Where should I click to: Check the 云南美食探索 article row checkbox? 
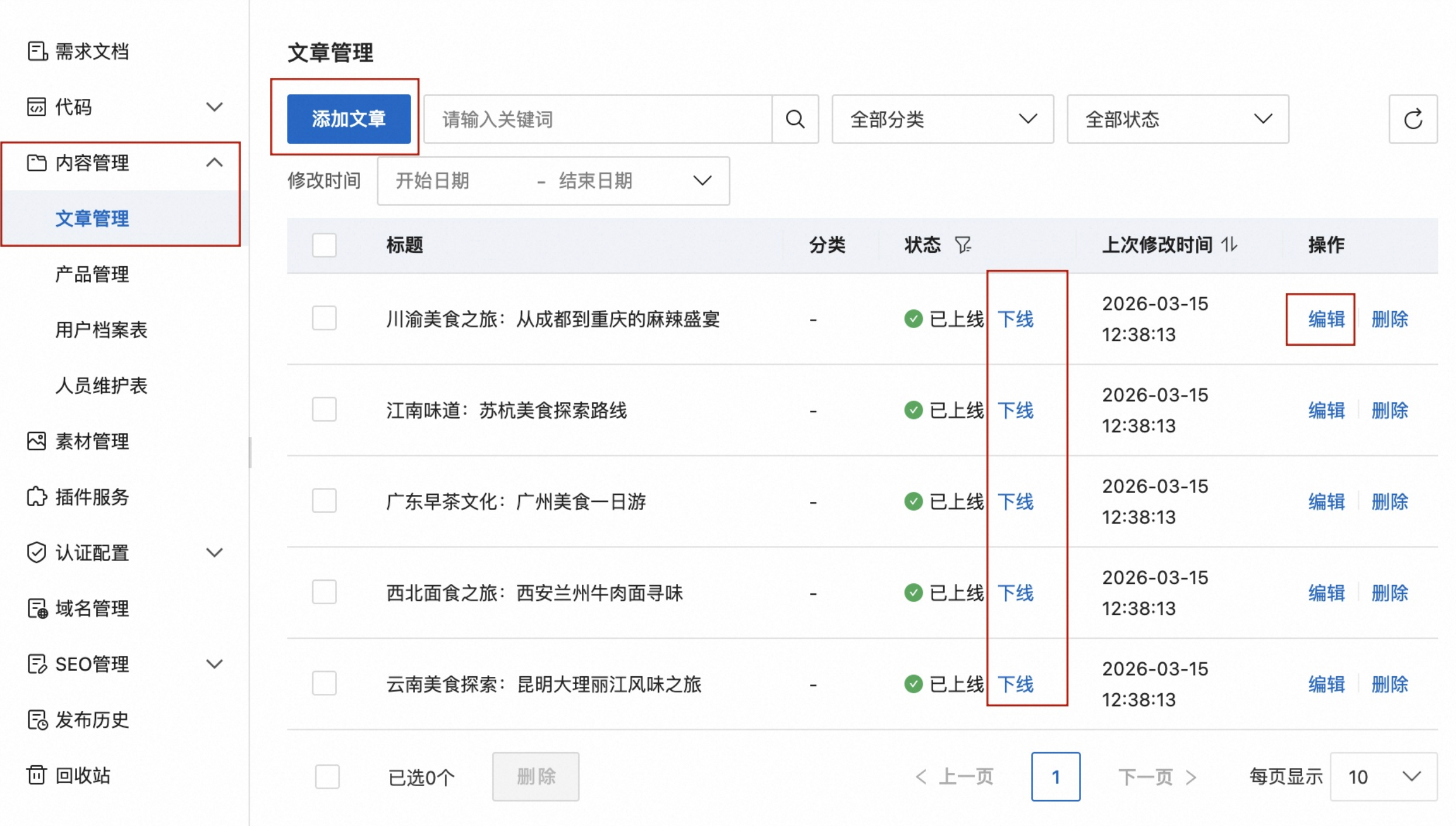(324, 683)
